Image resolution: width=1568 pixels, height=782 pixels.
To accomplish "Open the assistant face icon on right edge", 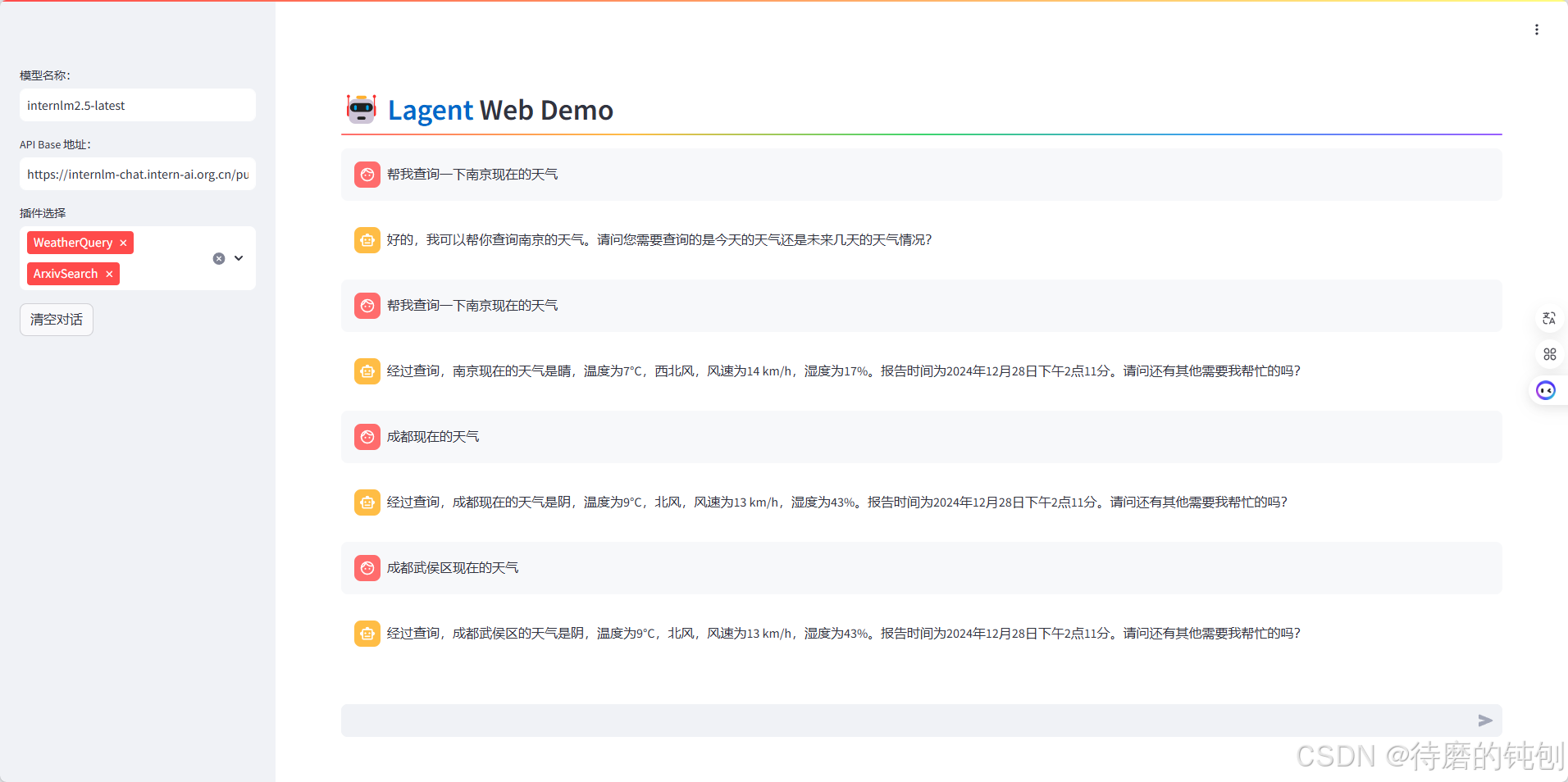I will (x=1546, y=390).
